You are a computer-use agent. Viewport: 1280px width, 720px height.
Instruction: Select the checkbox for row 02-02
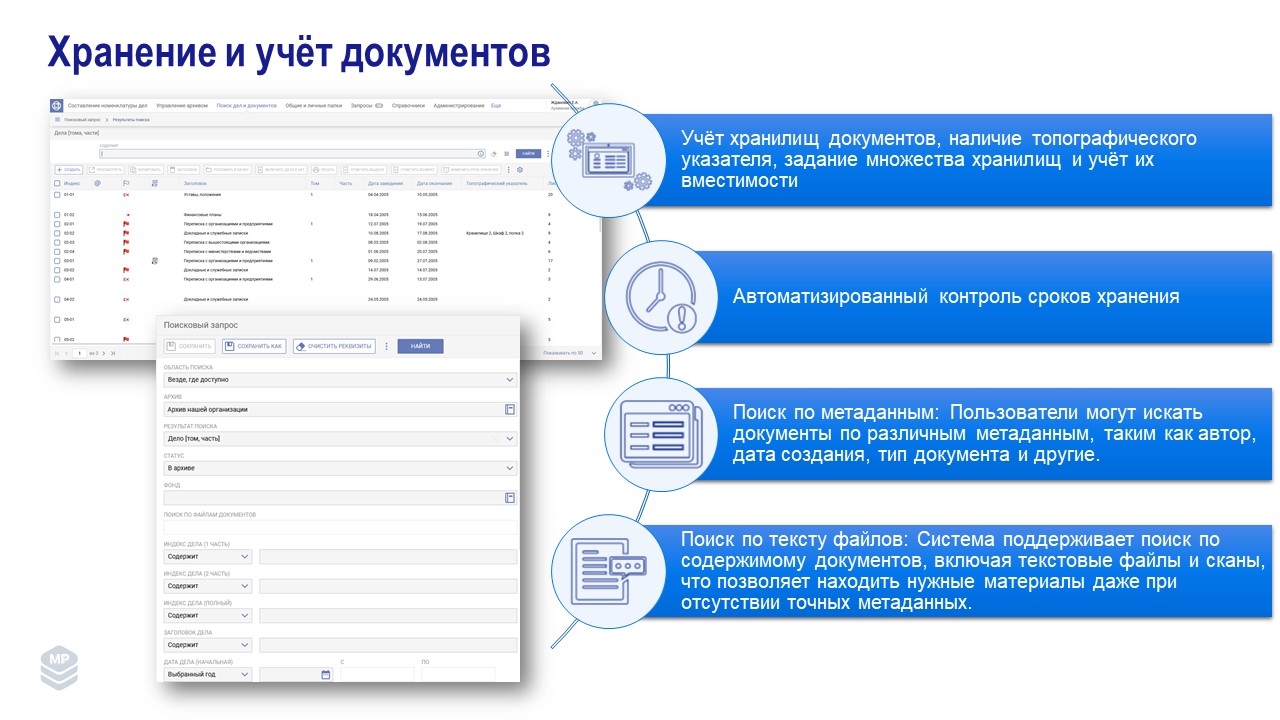tap(57, 233)
